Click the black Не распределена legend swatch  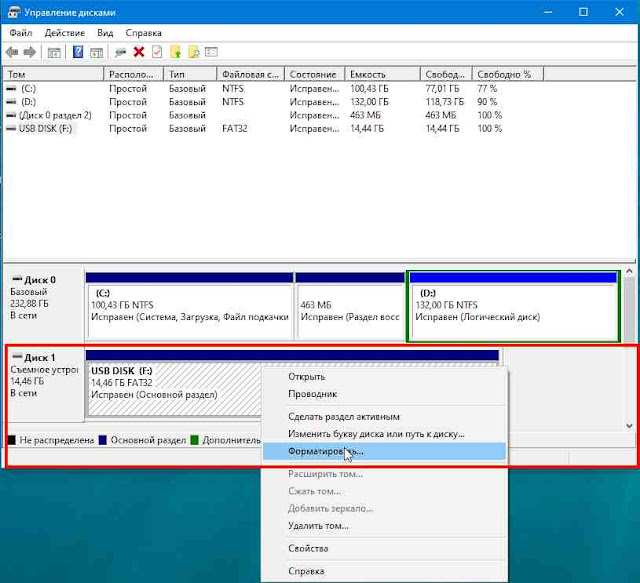tap(11, 440)
